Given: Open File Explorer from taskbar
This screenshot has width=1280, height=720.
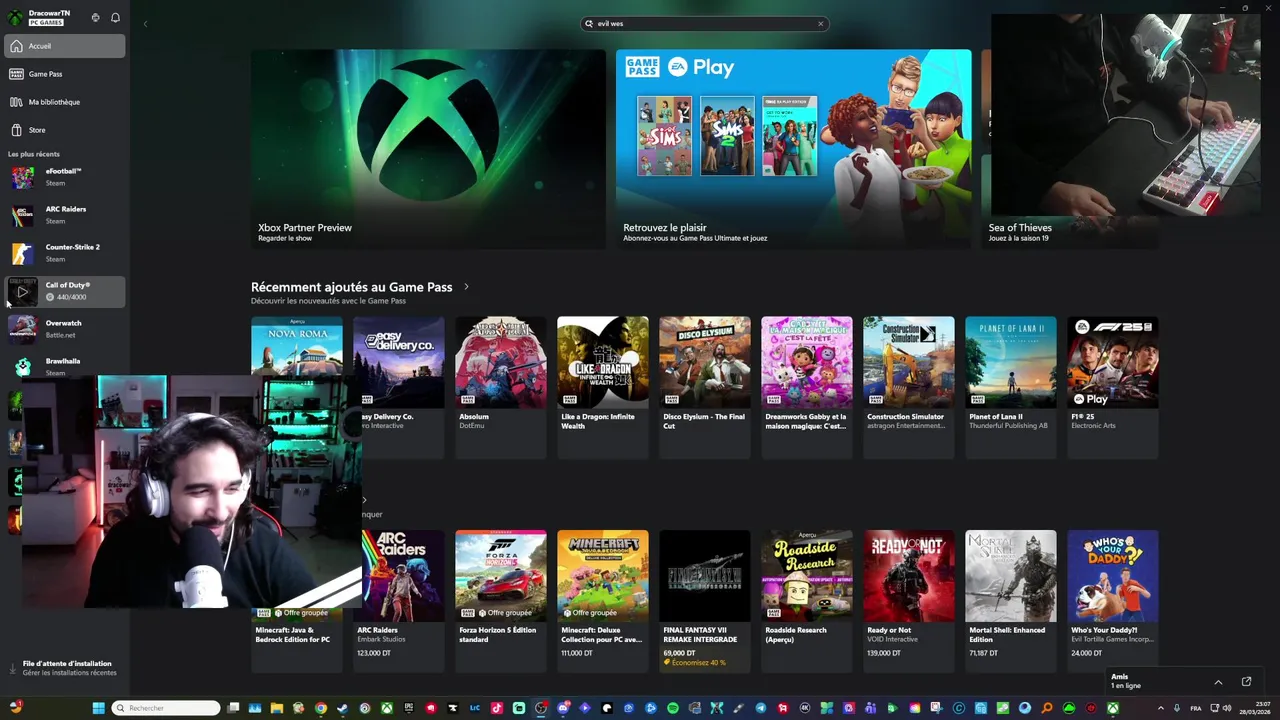Looking at the screenshot, I should pyautogui.click(x=277, y=708).
